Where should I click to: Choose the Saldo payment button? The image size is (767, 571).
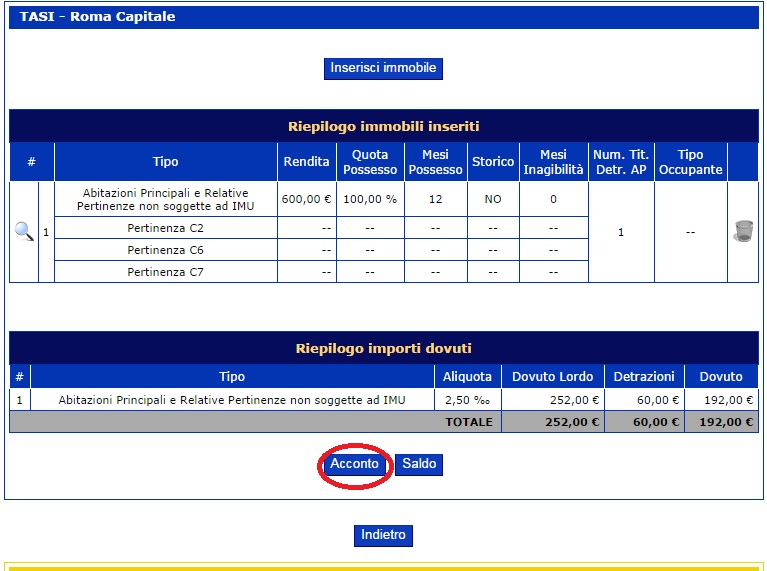pos(418,464)
